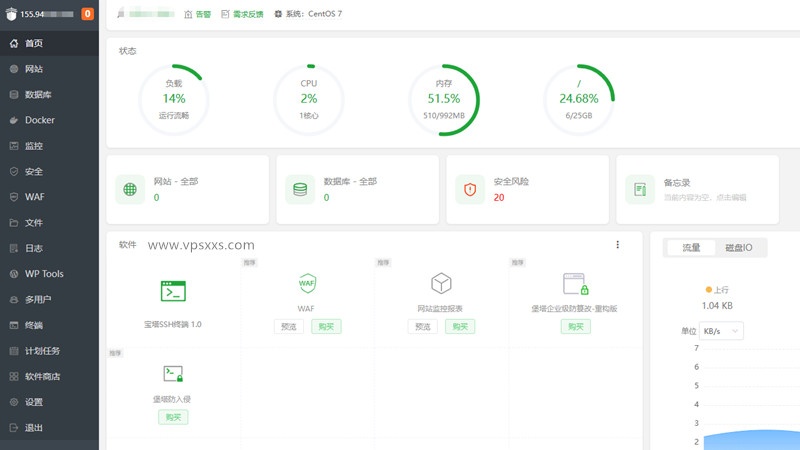Click the 堡塔防入侵 terminal lock icon
Viewport: 800px width, 450px height.
coord(173,373)
